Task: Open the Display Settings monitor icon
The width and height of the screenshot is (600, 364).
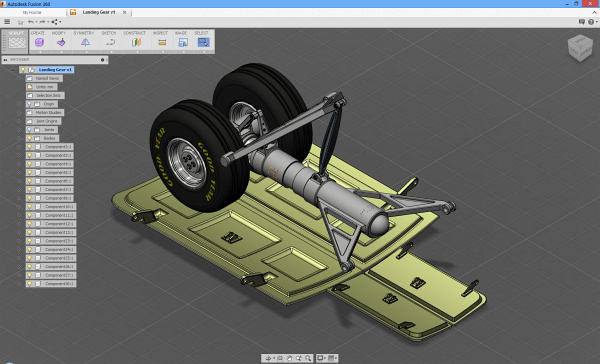Action: pyautogui.click(x=320, y=358)
